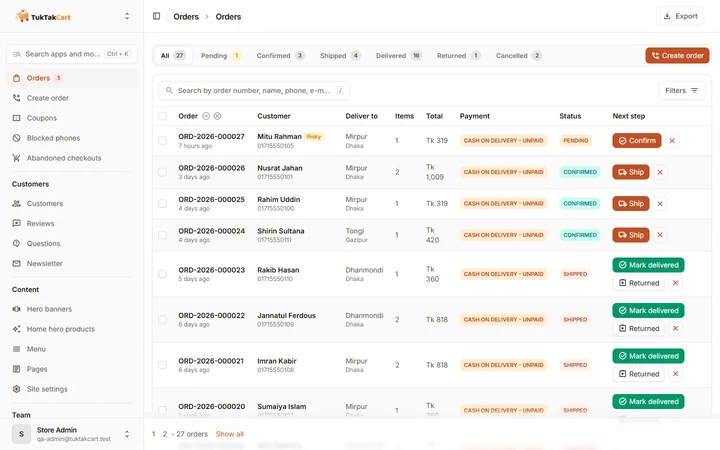Go to page 2 of orders
The height and width of the screenshot is (450, 720).
165,434
